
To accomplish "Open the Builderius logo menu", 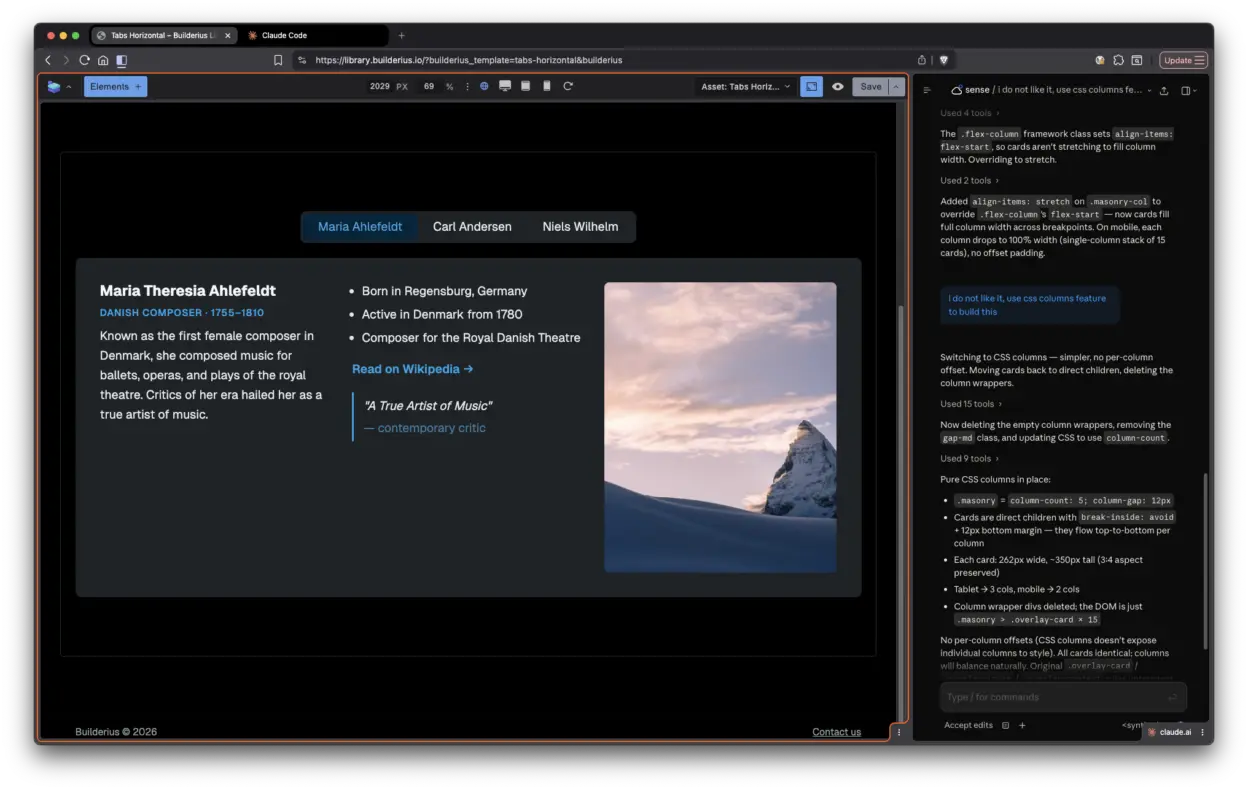I will 57,86.
